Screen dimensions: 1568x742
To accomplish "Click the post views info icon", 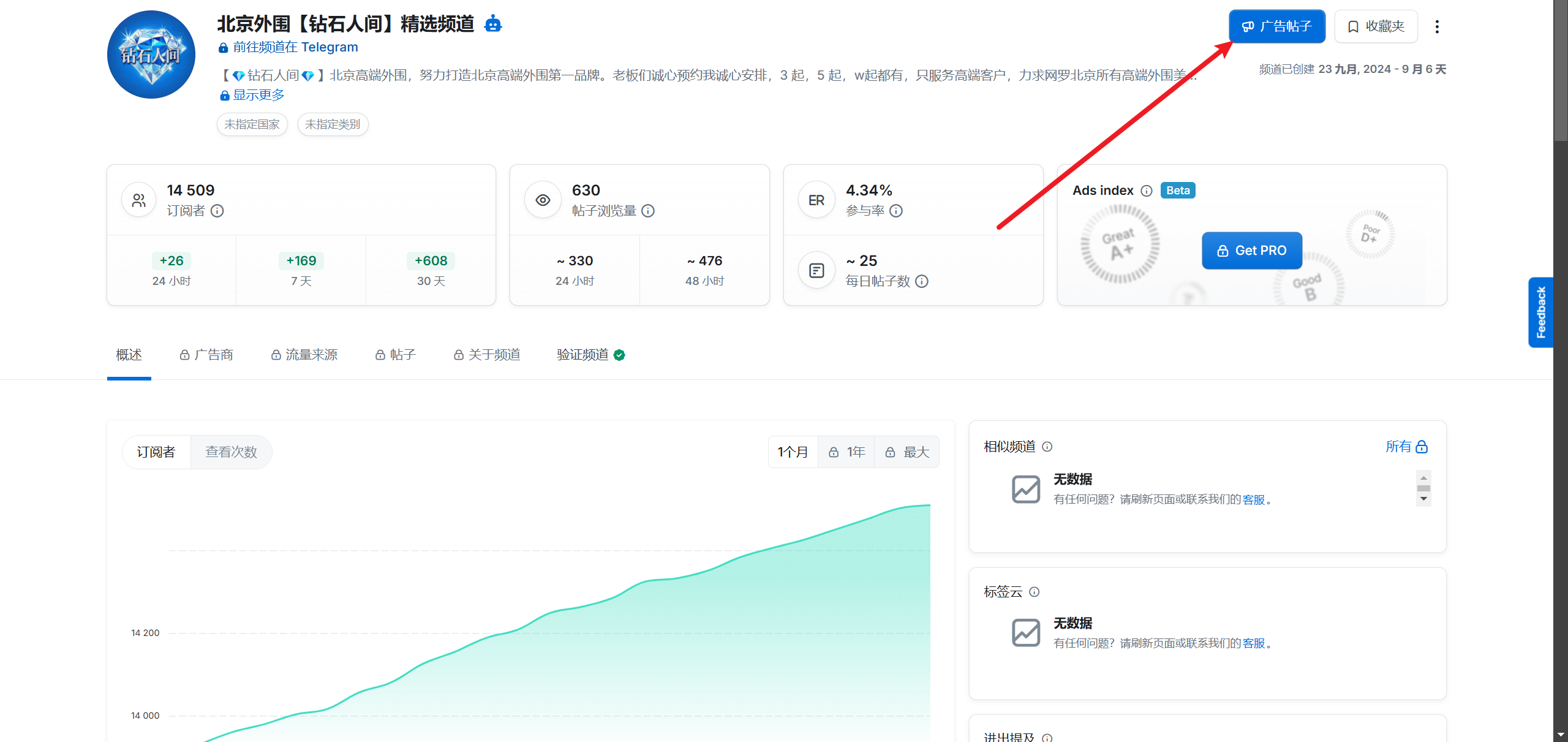I will tap(648, 211).
